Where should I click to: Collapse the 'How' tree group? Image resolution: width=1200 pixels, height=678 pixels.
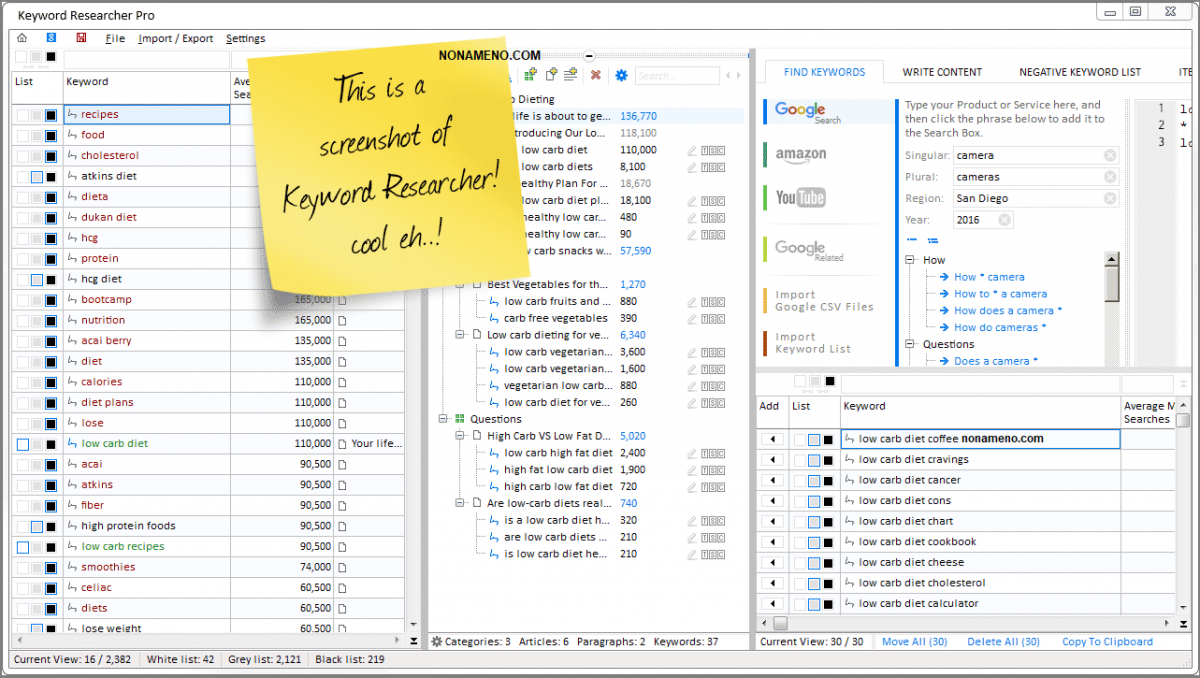(911, 260)
